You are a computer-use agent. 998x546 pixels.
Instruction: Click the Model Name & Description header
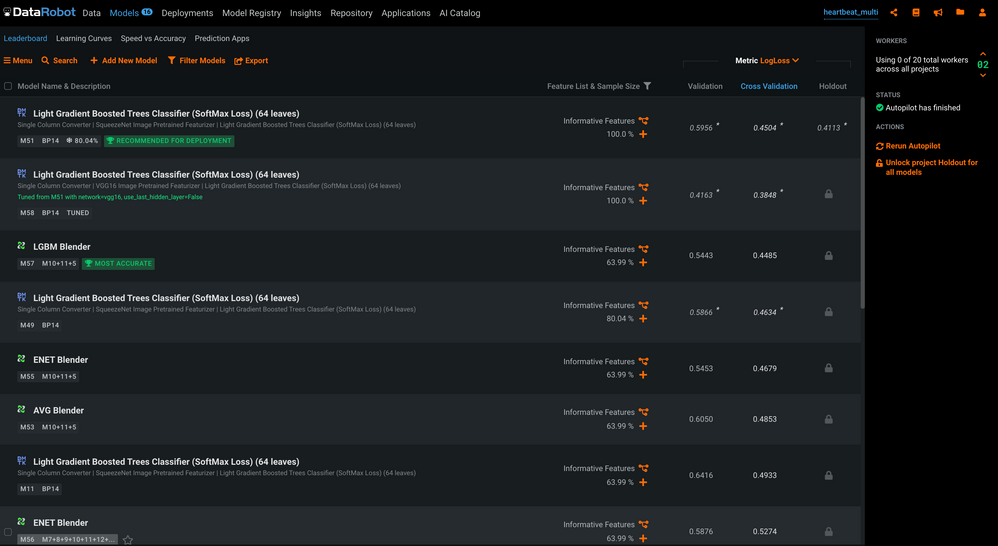[x=64, y=86]
